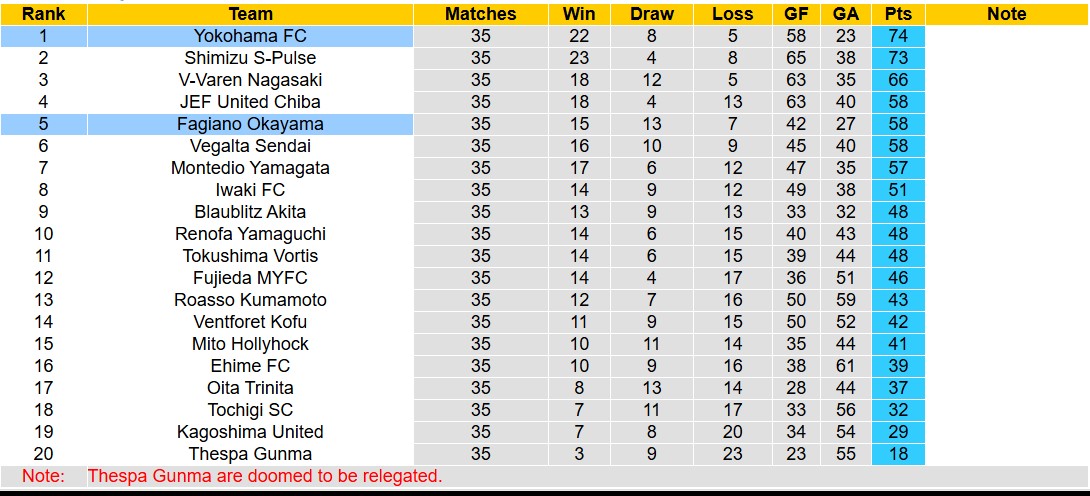The height and width of the screenshot is (496, 1090).
Task: Open Fagiano Okayama team entry
Action: (250, 124)
